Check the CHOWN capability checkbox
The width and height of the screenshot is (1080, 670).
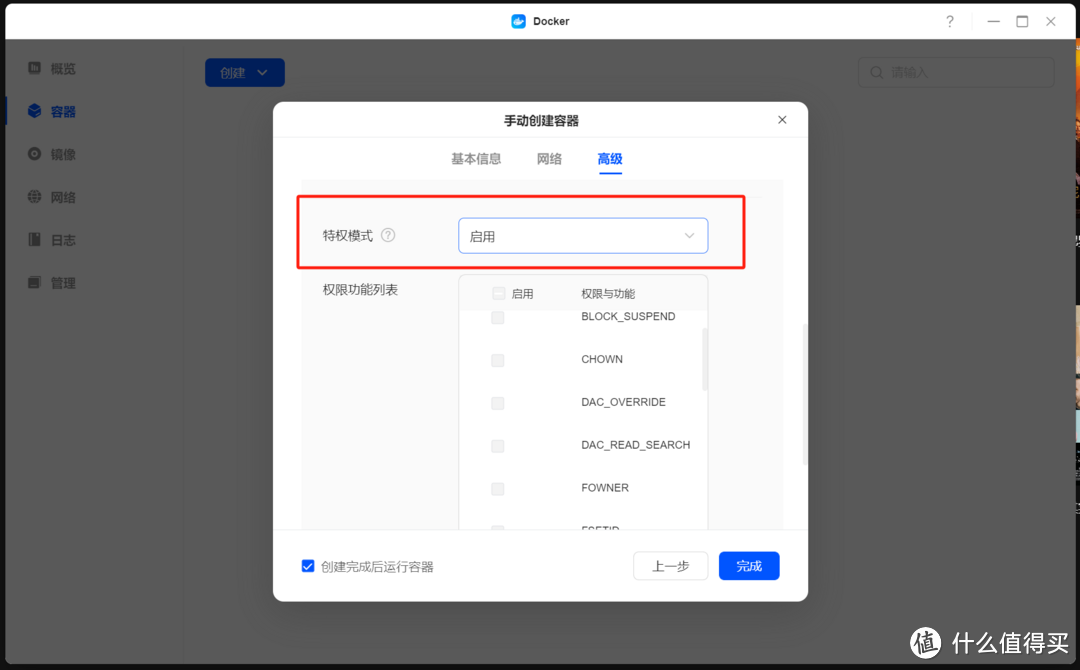tap(497, 360)
